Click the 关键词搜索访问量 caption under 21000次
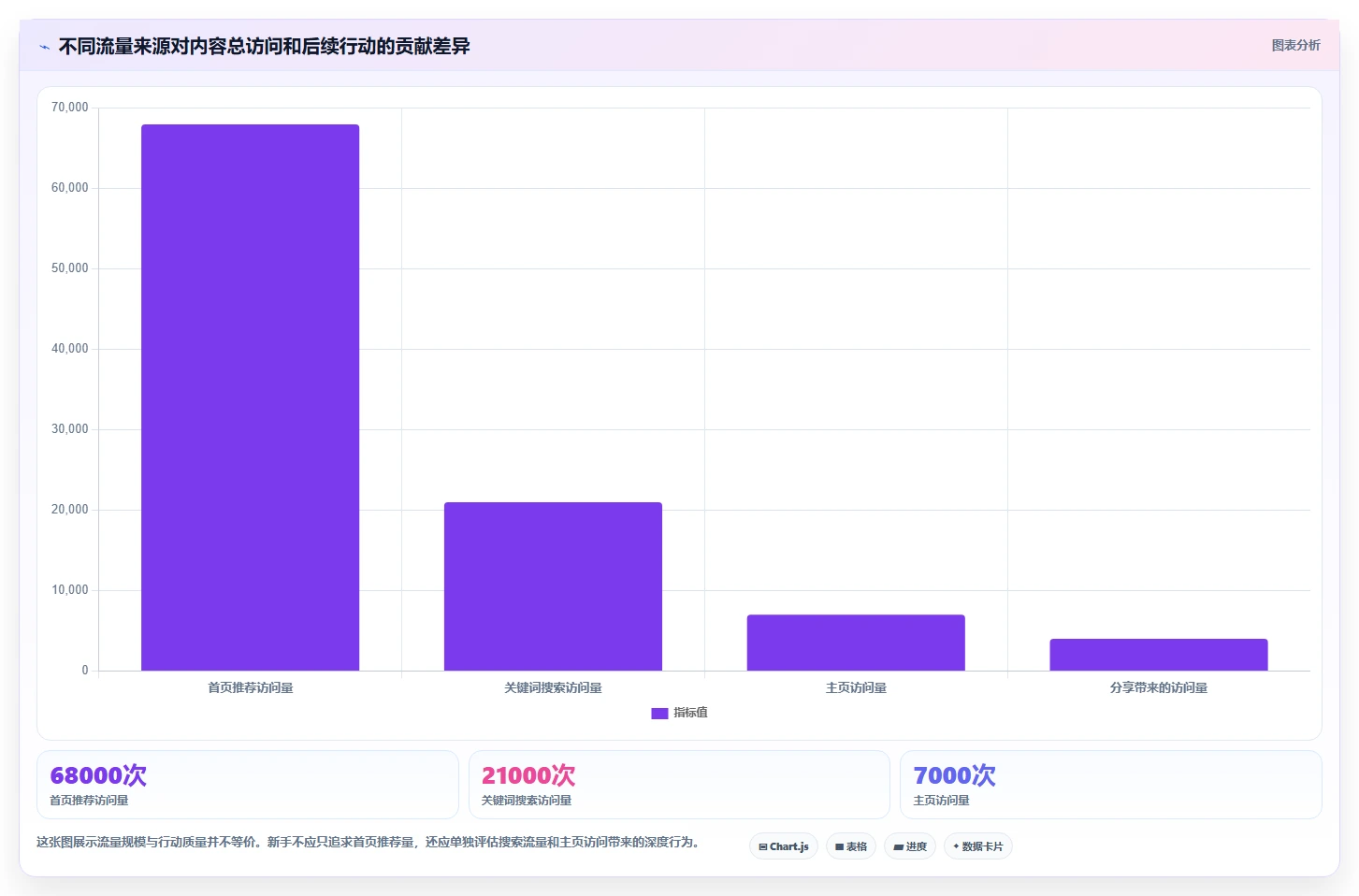 coord(527,801)
